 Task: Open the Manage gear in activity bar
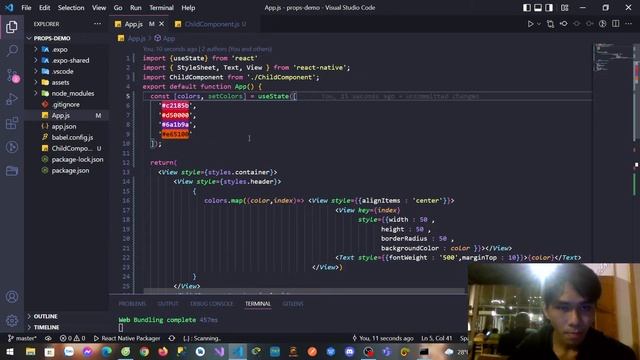click(12, 321)
